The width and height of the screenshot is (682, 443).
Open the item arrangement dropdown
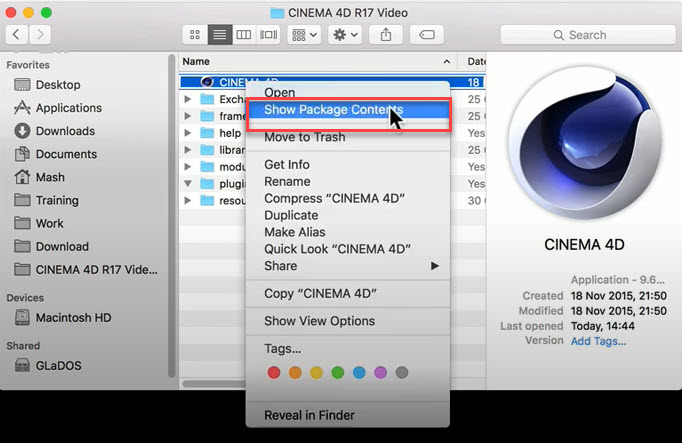coord(304,35)
